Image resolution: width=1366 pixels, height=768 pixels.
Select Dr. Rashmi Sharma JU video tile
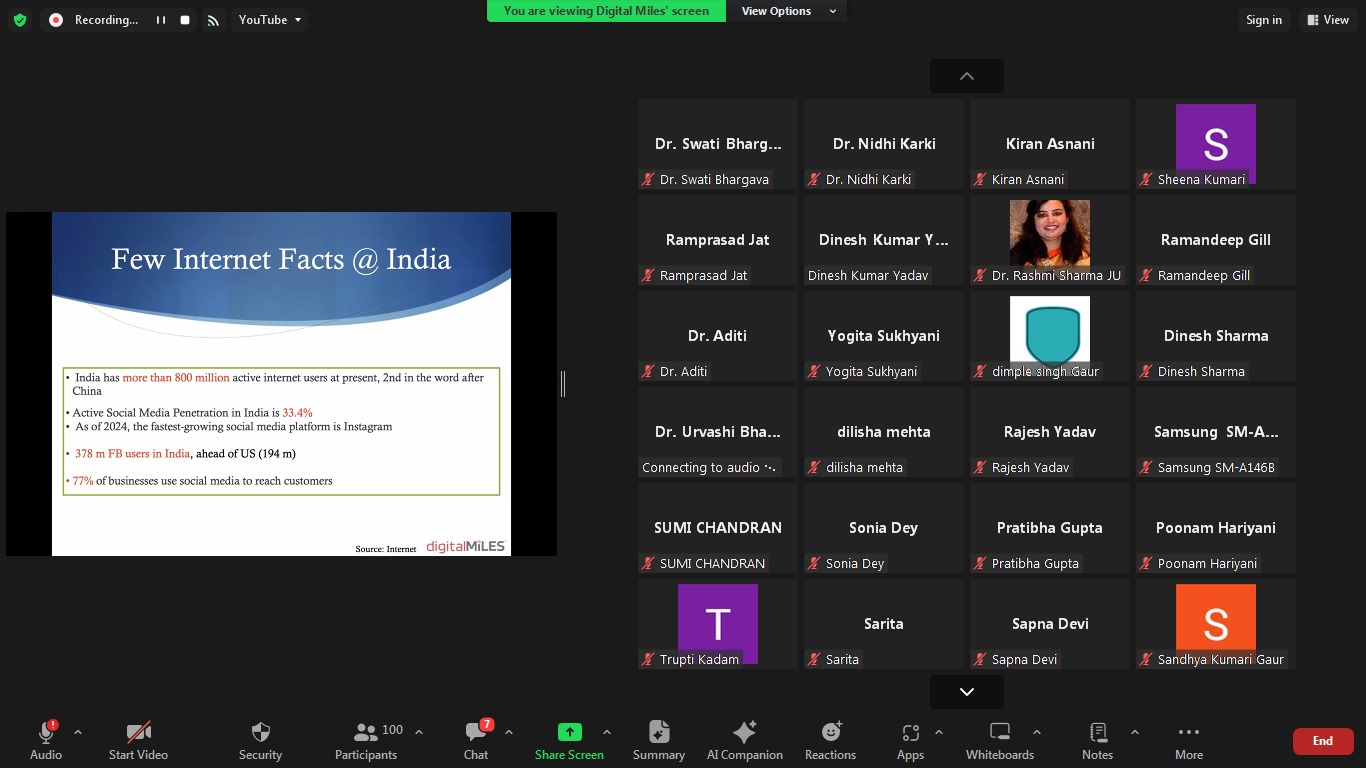[1049, 240]
